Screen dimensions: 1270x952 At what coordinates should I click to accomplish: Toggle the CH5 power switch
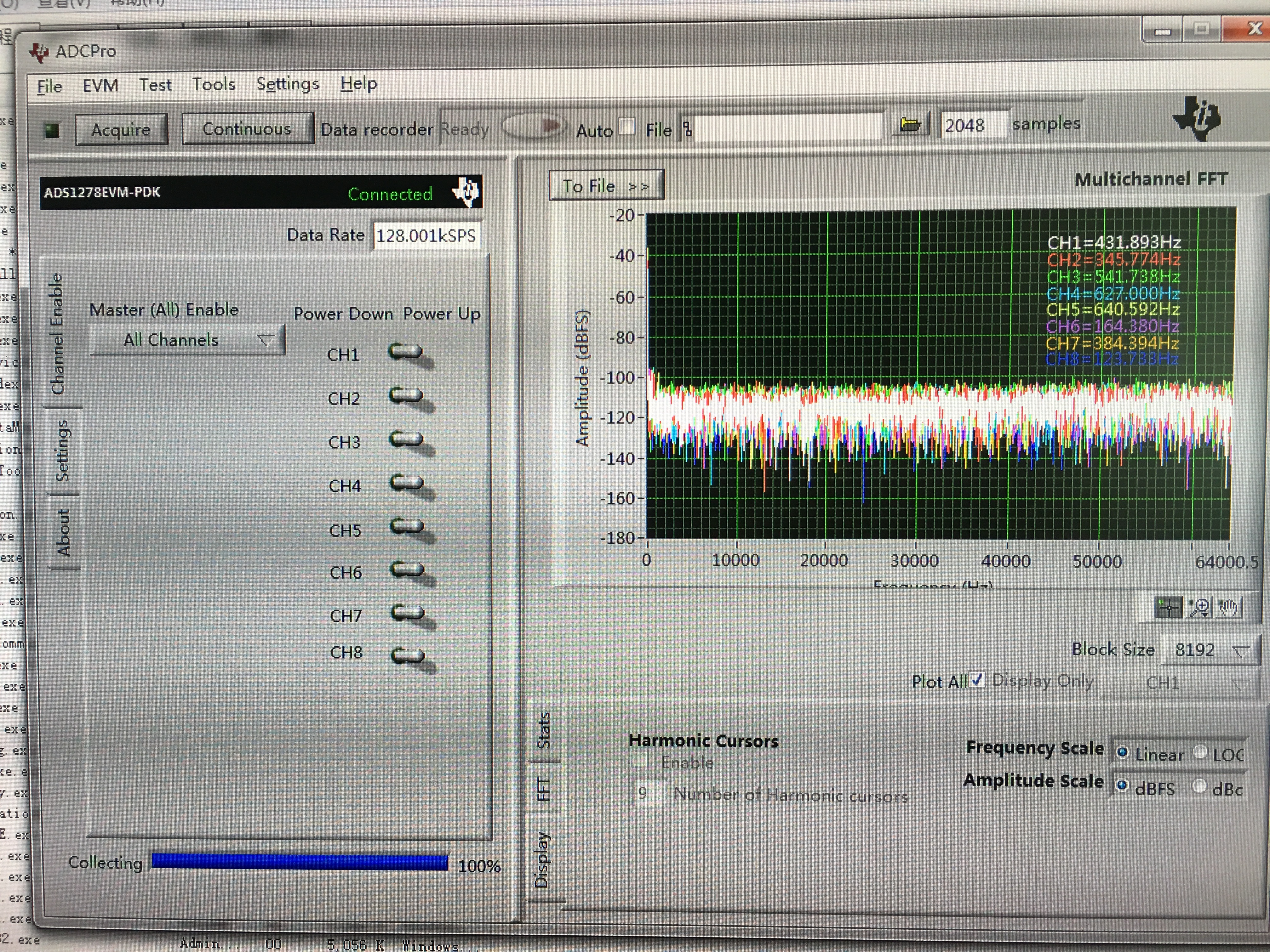(408, 526)
